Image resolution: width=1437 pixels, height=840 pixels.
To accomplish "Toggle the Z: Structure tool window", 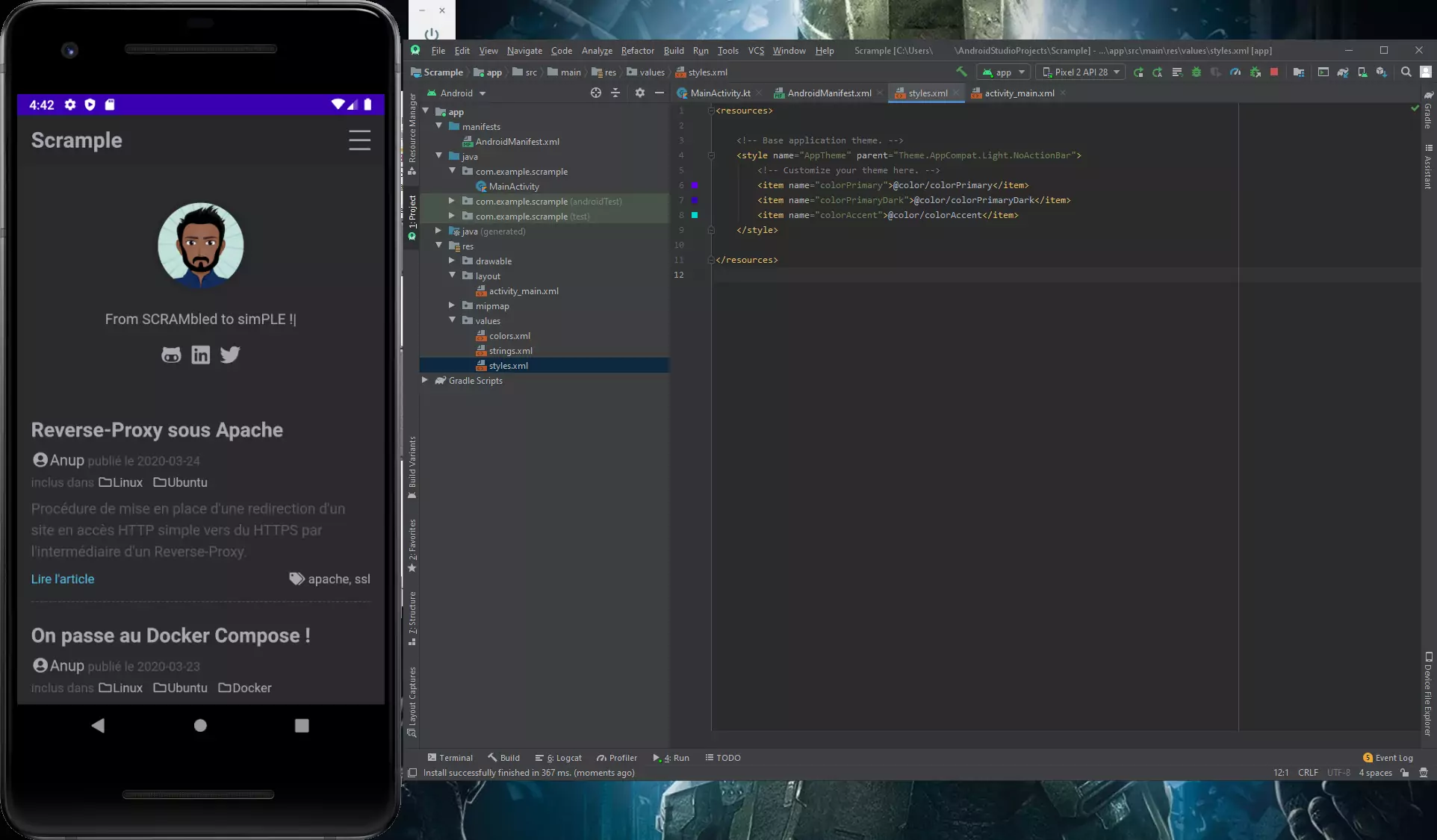I will click(412, 618).
